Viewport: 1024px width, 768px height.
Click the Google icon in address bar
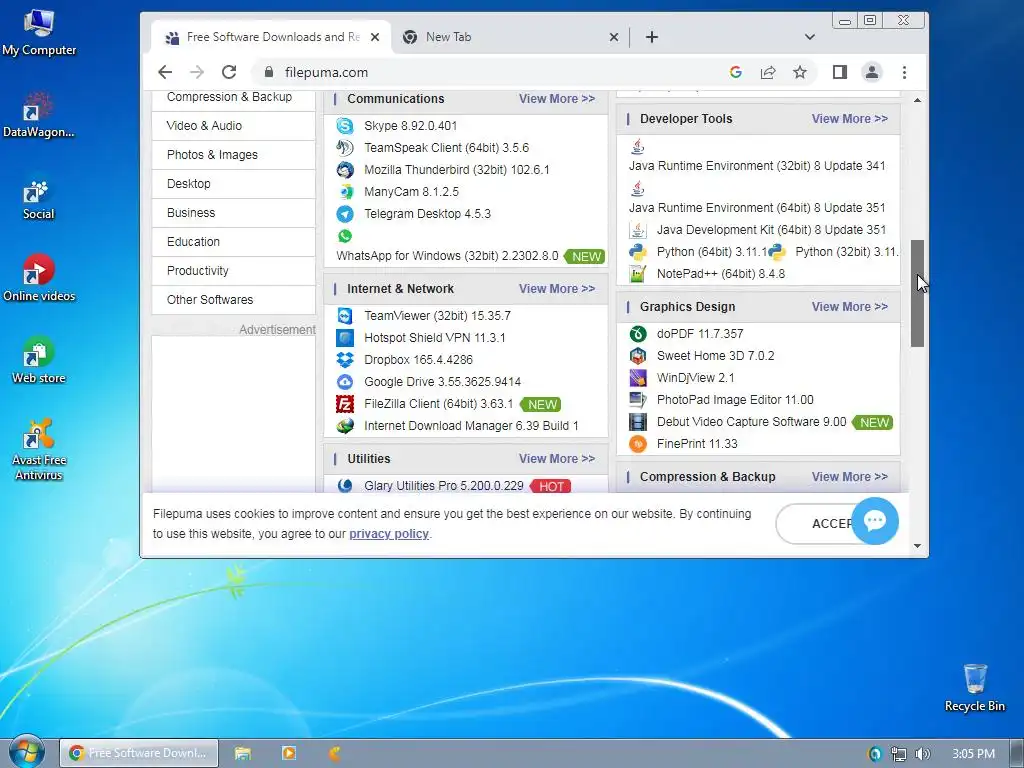736,72
